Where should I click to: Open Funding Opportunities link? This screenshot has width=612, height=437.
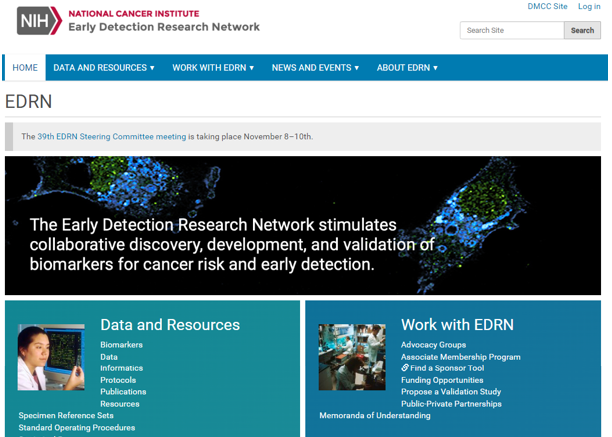[x=442, y=380]
